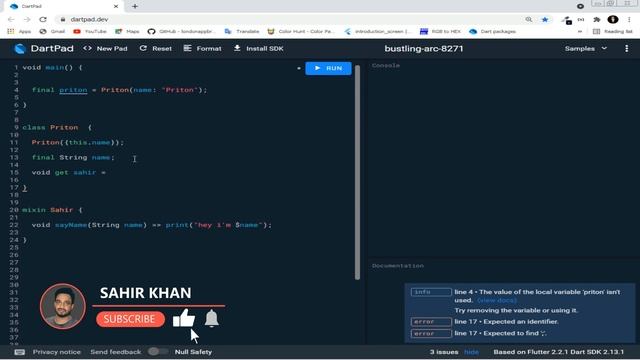Open the Gmail bookmark
Screen dimensions: 640x360
click(52, 31)
